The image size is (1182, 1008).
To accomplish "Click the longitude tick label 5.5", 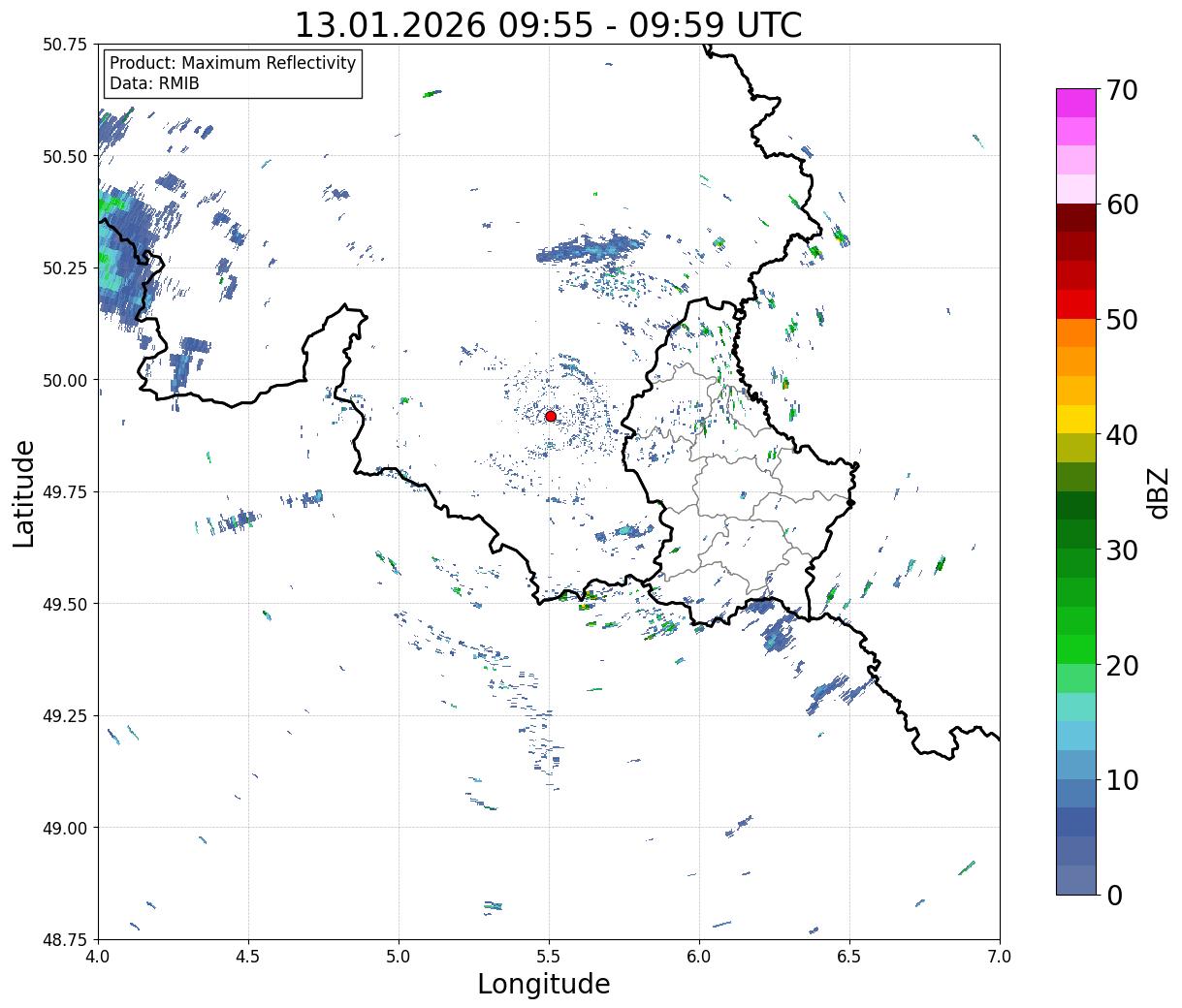I will [x=549, y=956].
